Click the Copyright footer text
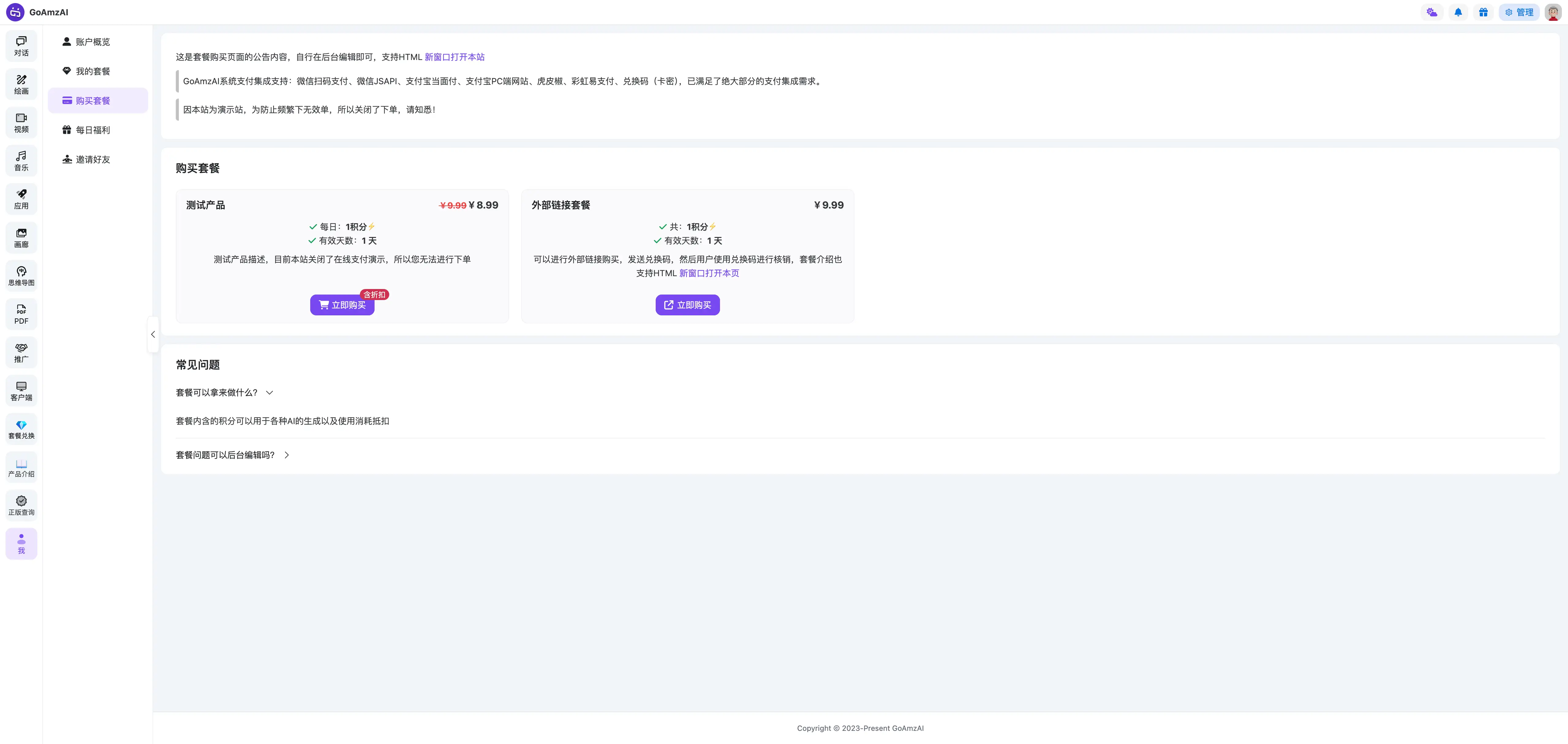This screenshot has height=744, width=1568. pos(860,728)
